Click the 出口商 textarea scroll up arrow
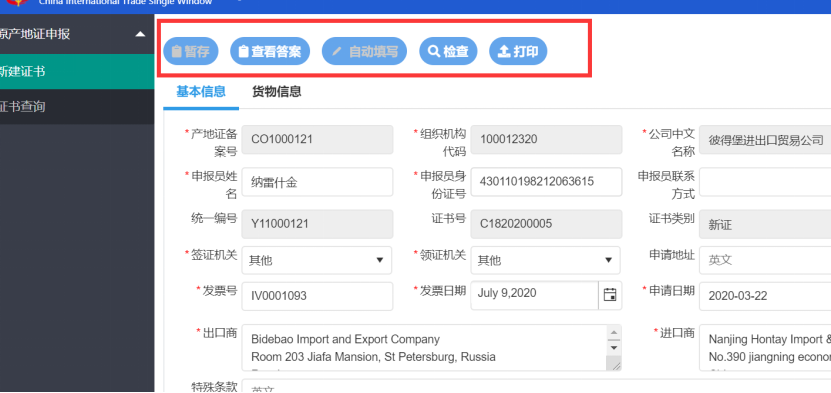831x393 pixels. click(x=614, y=333)
